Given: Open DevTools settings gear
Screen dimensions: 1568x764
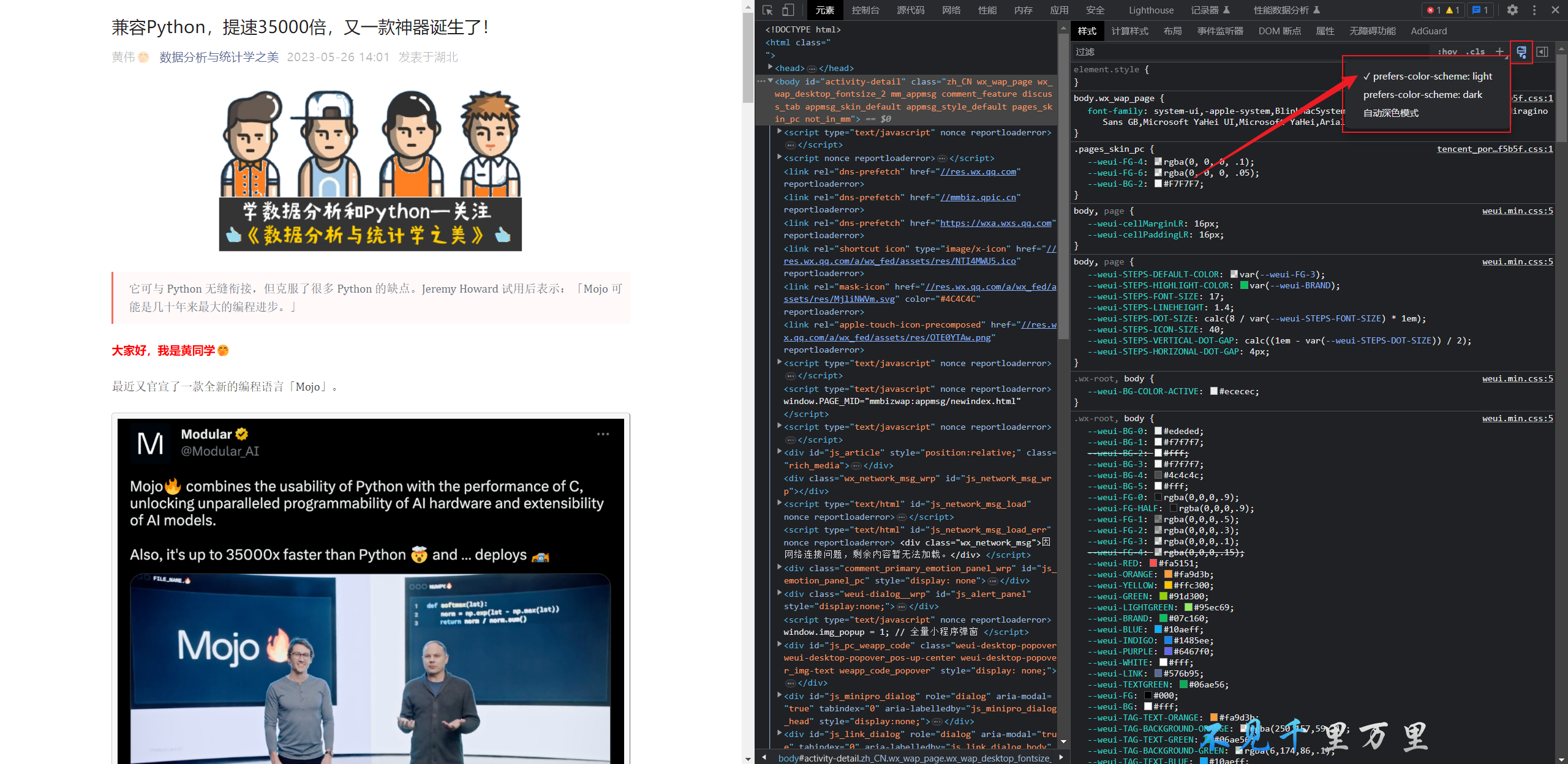Looking at the screenshot, I should (x=1512, y=10).
